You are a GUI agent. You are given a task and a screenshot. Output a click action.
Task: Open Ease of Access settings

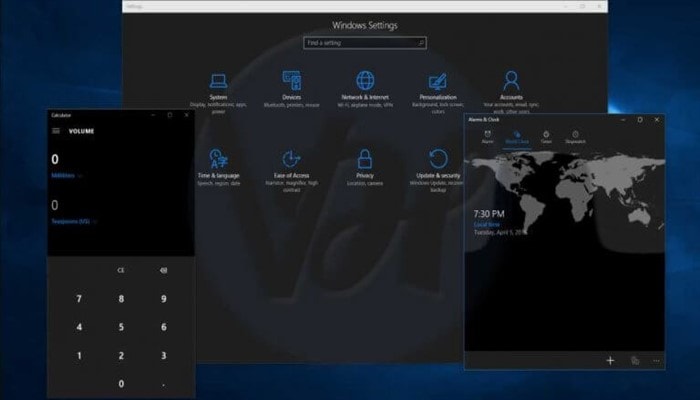(292, 171)
